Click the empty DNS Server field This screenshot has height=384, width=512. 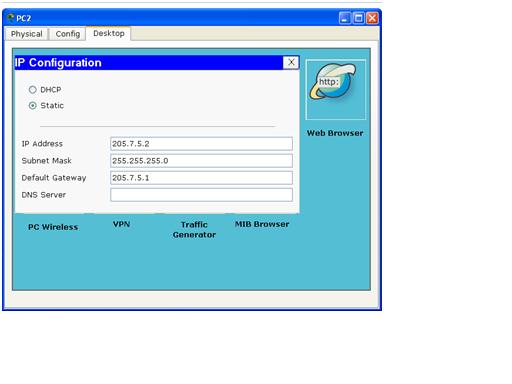click(x=201, y=195)
